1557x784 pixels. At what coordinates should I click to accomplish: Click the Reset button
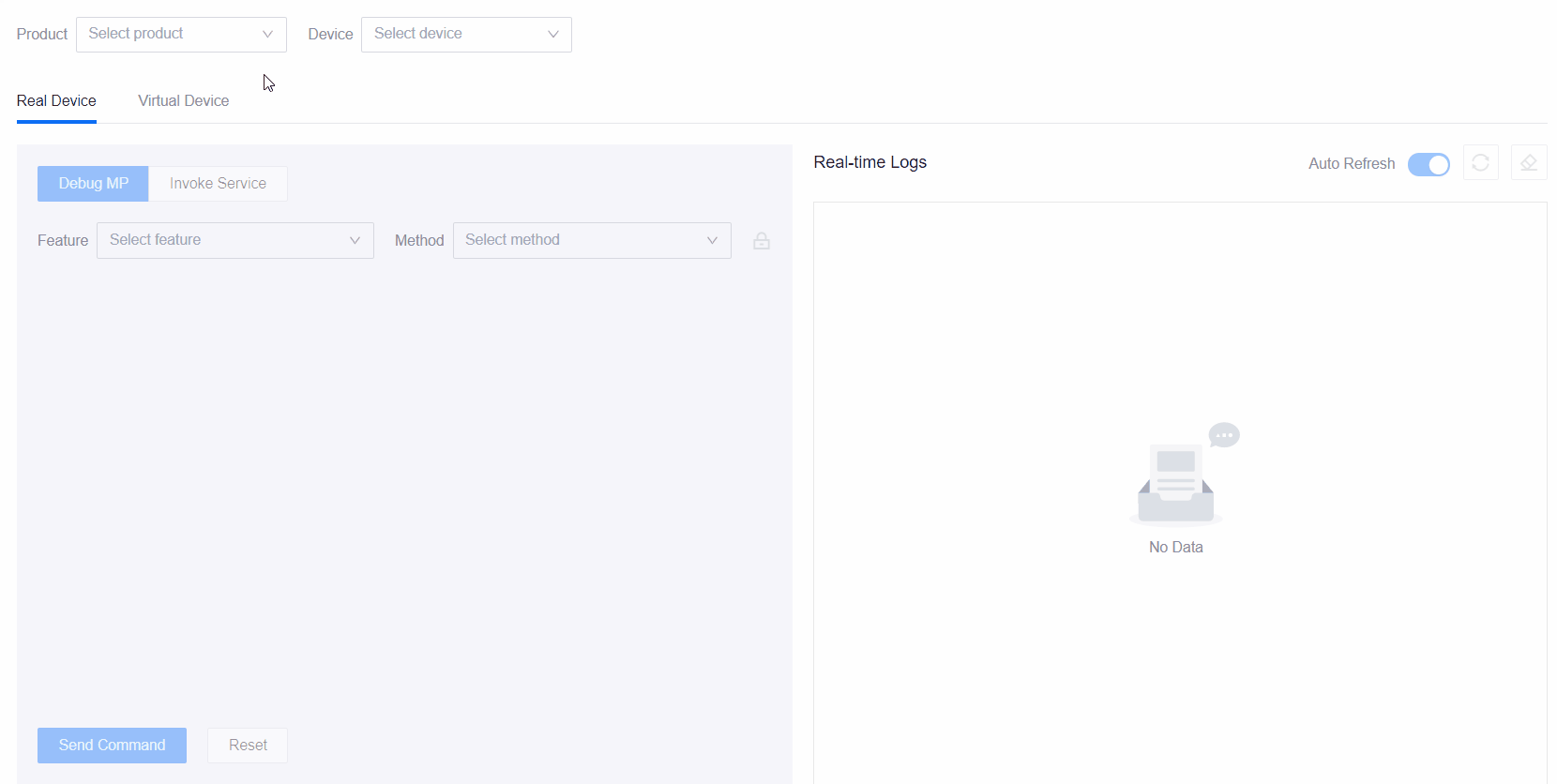click(x=248, y=746)
